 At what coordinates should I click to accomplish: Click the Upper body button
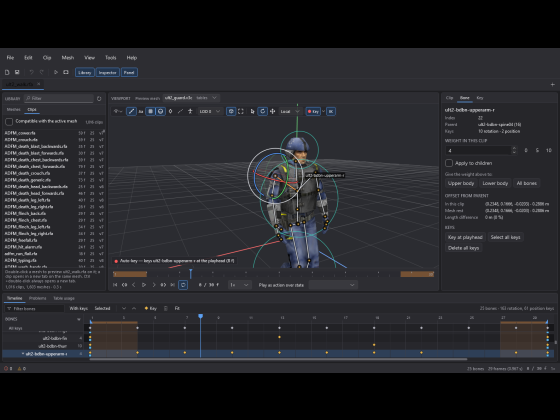point(461,183)
